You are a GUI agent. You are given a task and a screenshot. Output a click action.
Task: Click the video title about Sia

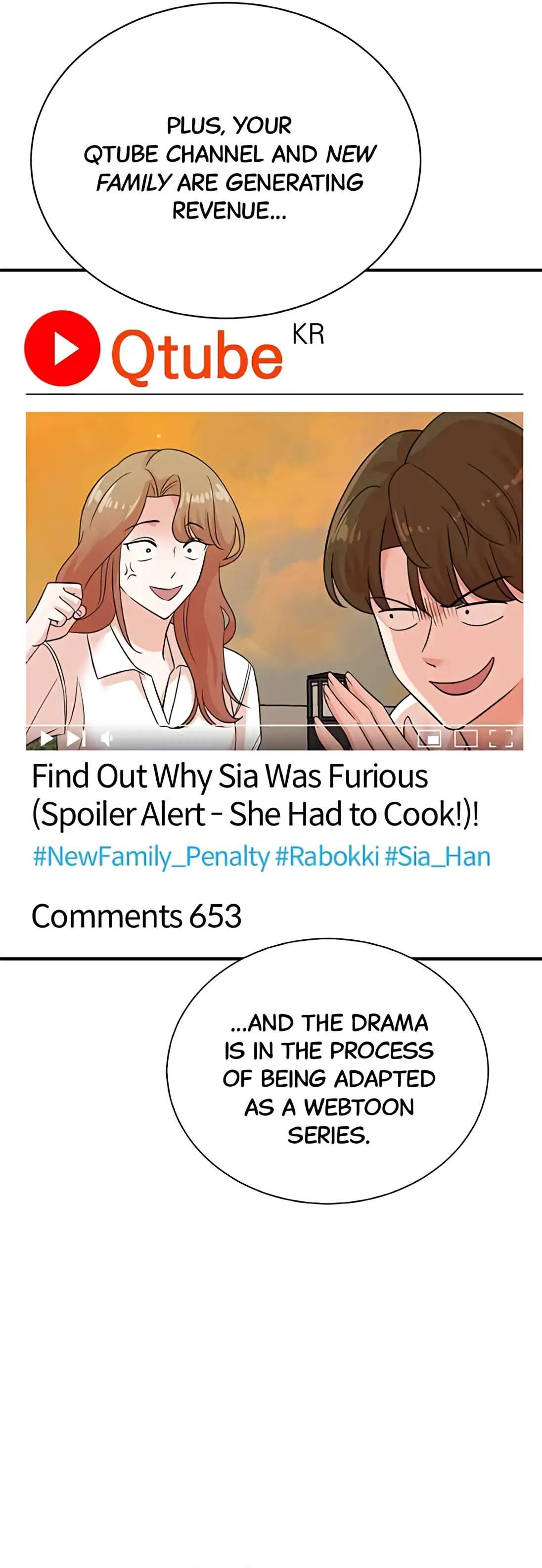click(x=255, y=795)
